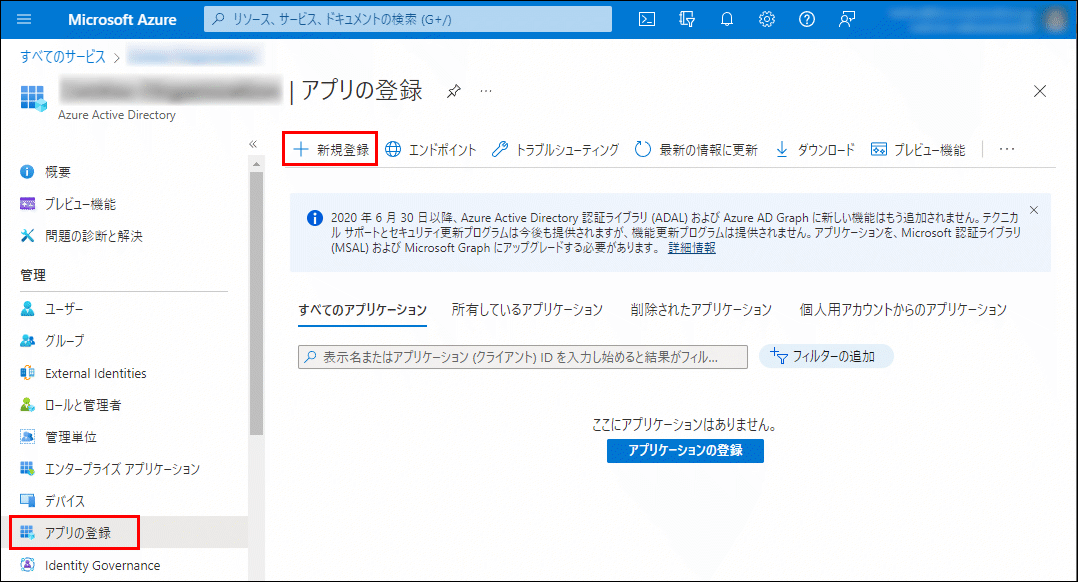Open the 詳細情報 link
Image resolution: width=1078 pixels, height=582 pixels.
click(x=692, y=248)
